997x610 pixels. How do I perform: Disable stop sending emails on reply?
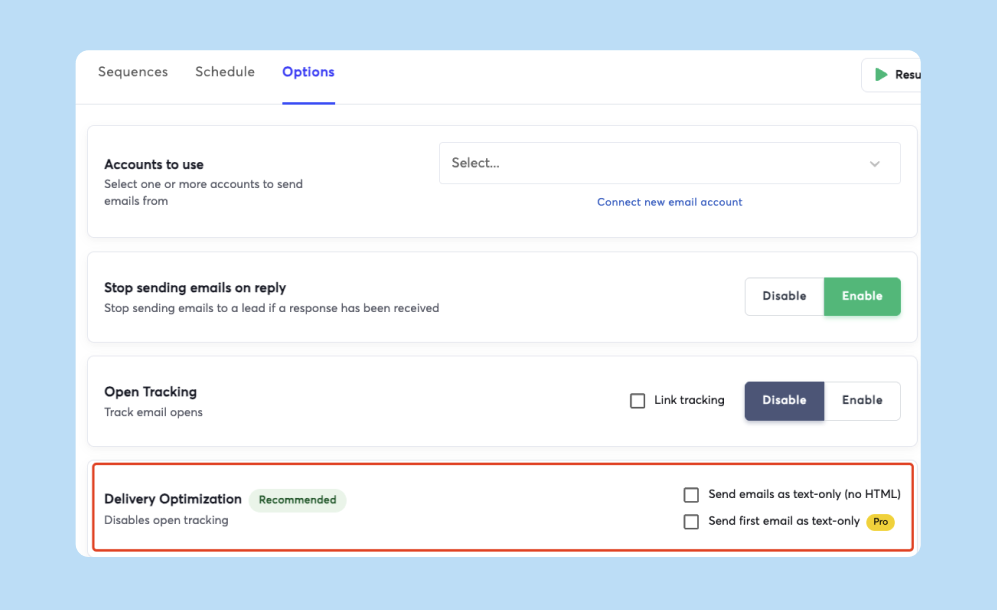tap(784, 296)
